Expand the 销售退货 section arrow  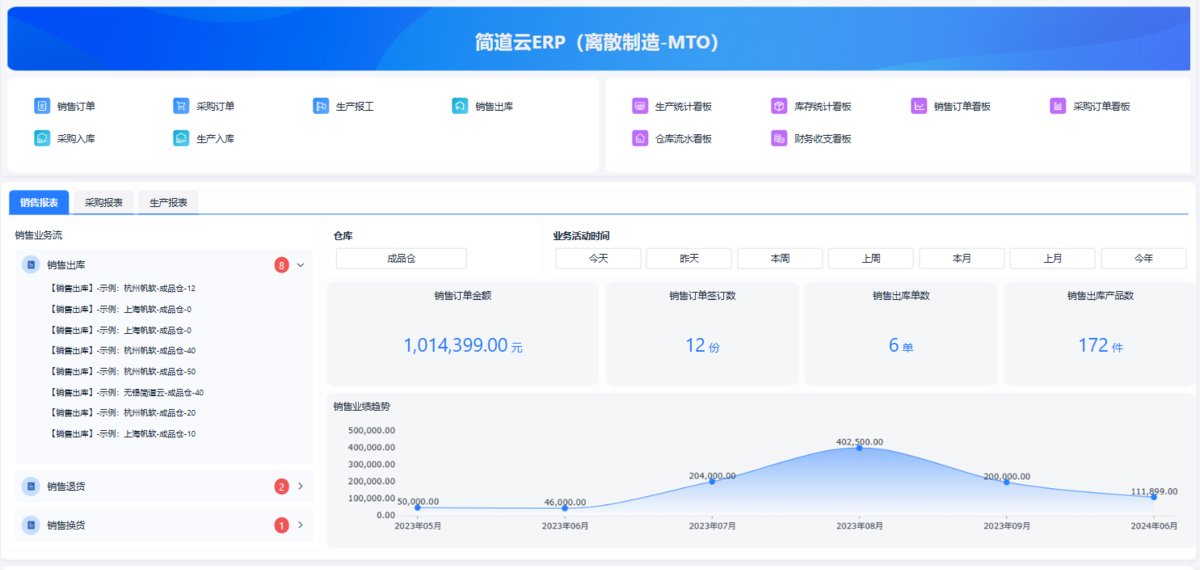300,486
